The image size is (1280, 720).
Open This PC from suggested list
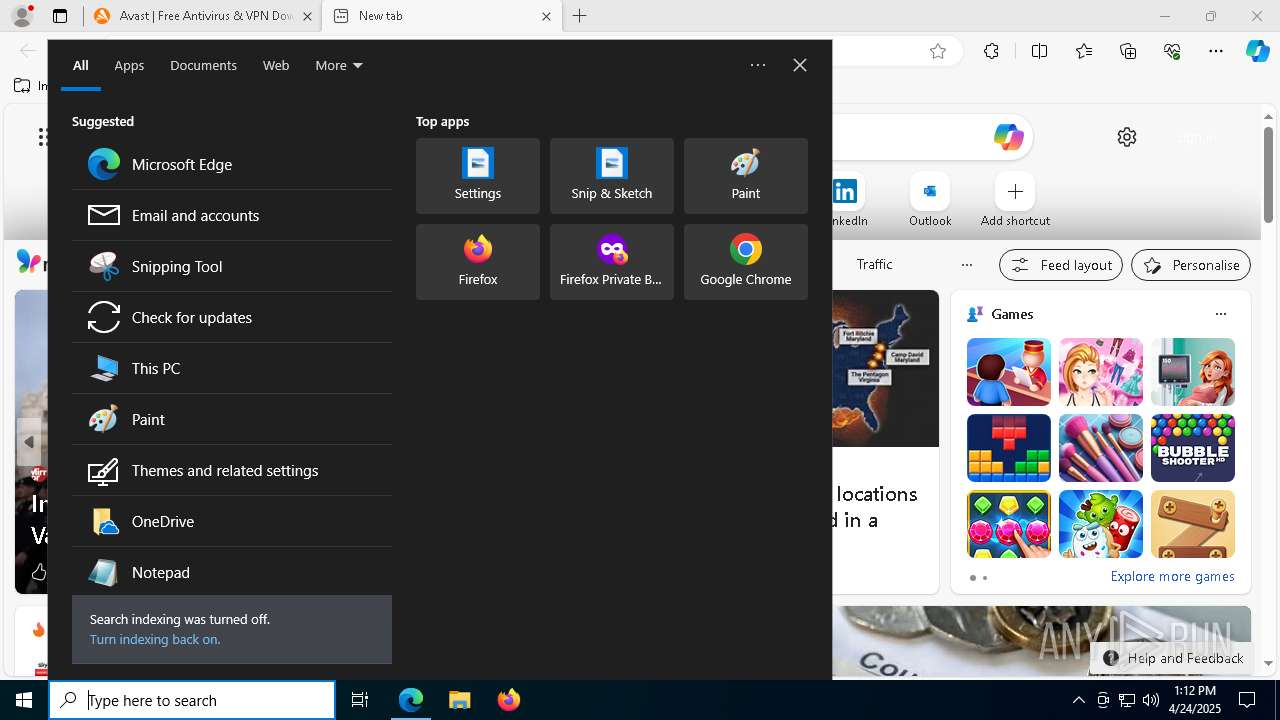pyautogui.click(x=232, y=368)
